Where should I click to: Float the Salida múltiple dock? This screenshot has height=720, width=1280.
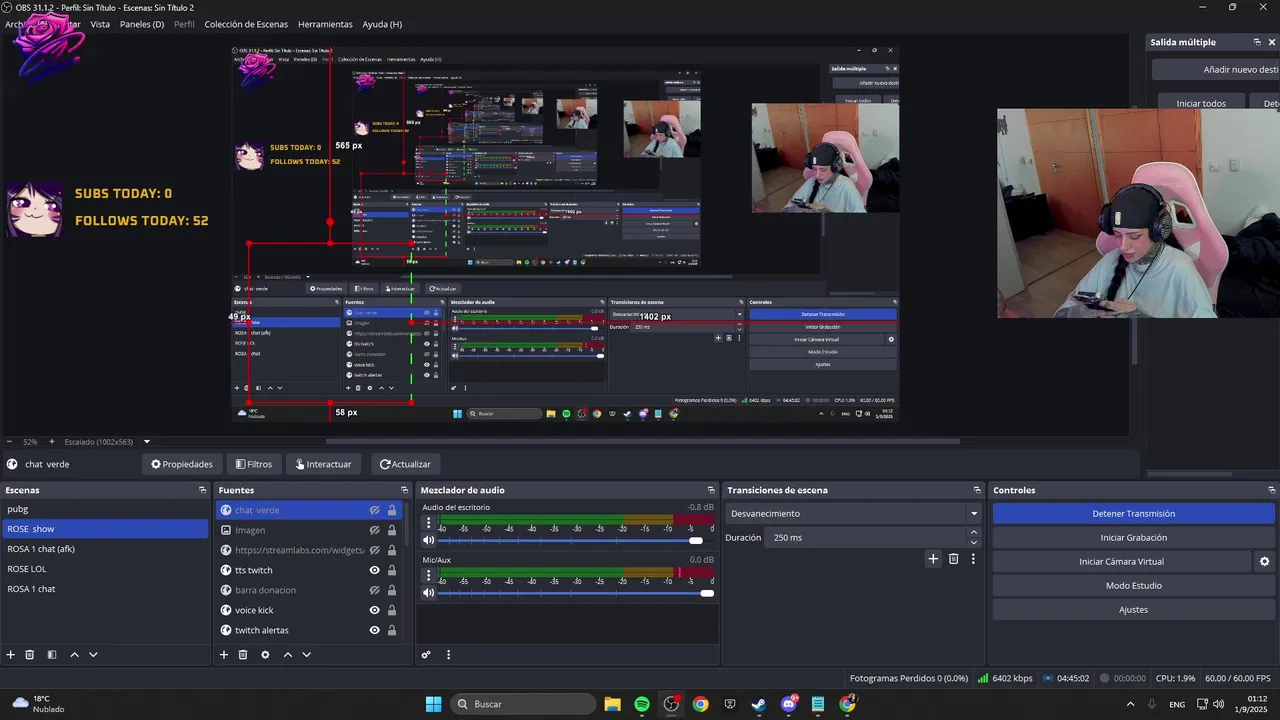click(1257, 42)
